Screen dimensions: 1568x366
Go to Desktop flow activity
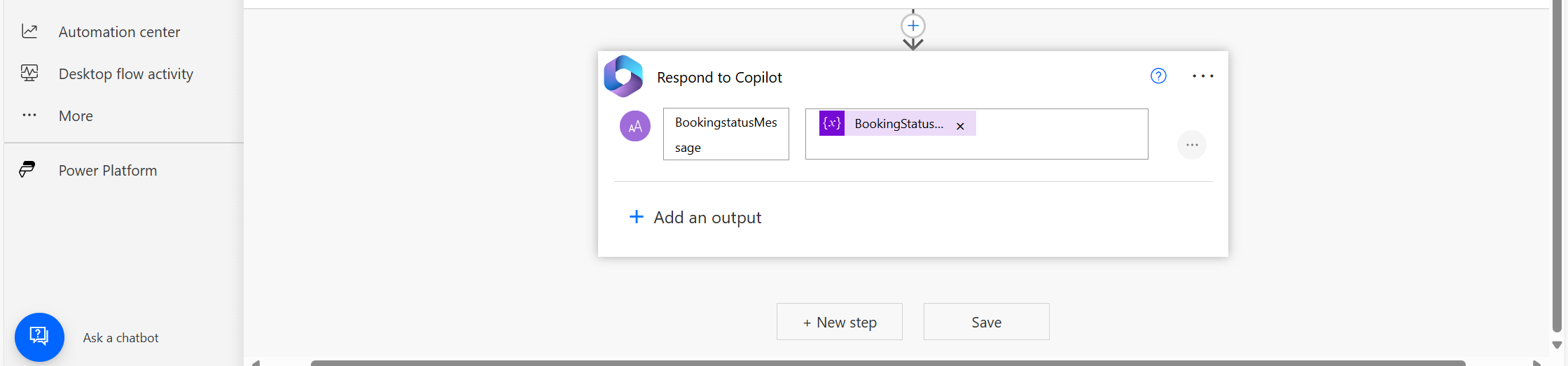pyautogui.click(x=126, y=74)
